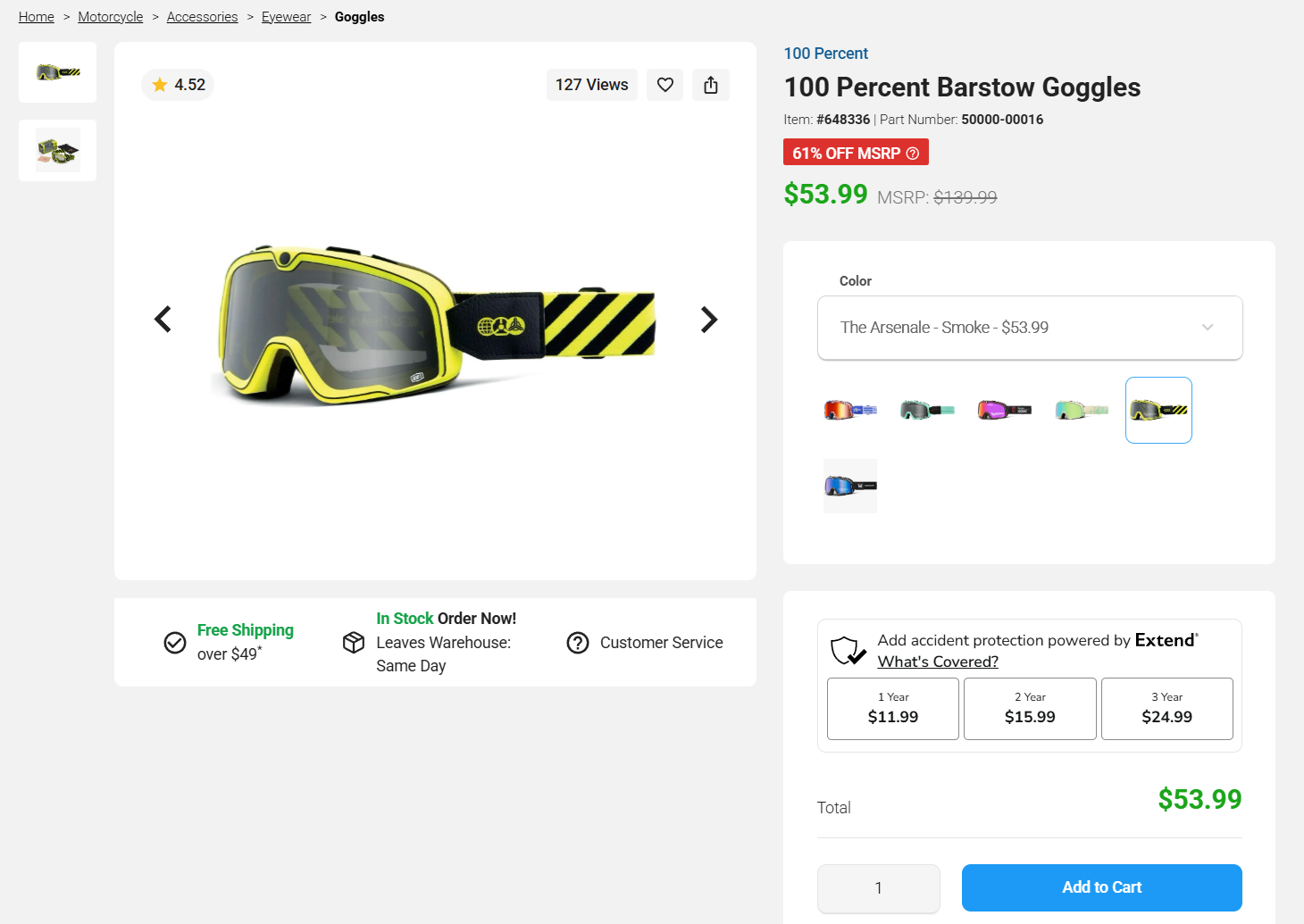Click the product title 100 Percent Barstow Goggles
1304x924 pixels.
[962, 87]
